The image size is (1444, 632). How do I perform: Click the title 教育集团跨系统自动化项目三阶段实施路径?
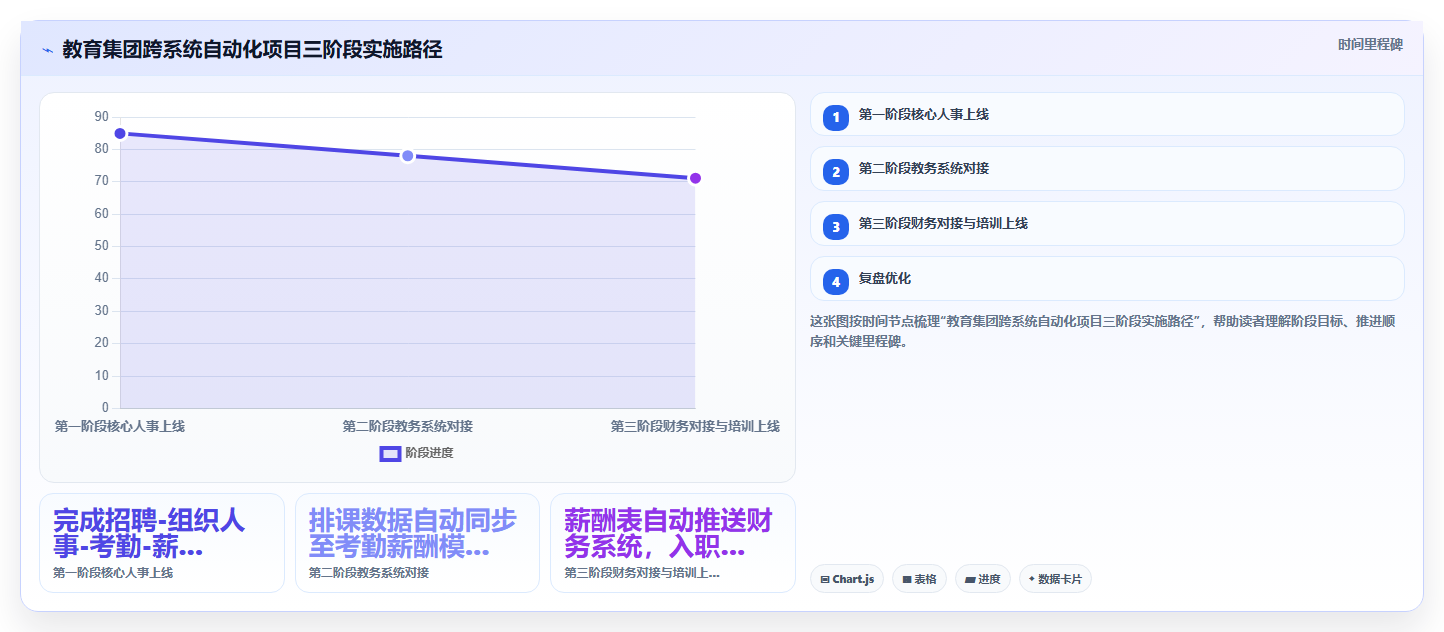click(252, 50)
